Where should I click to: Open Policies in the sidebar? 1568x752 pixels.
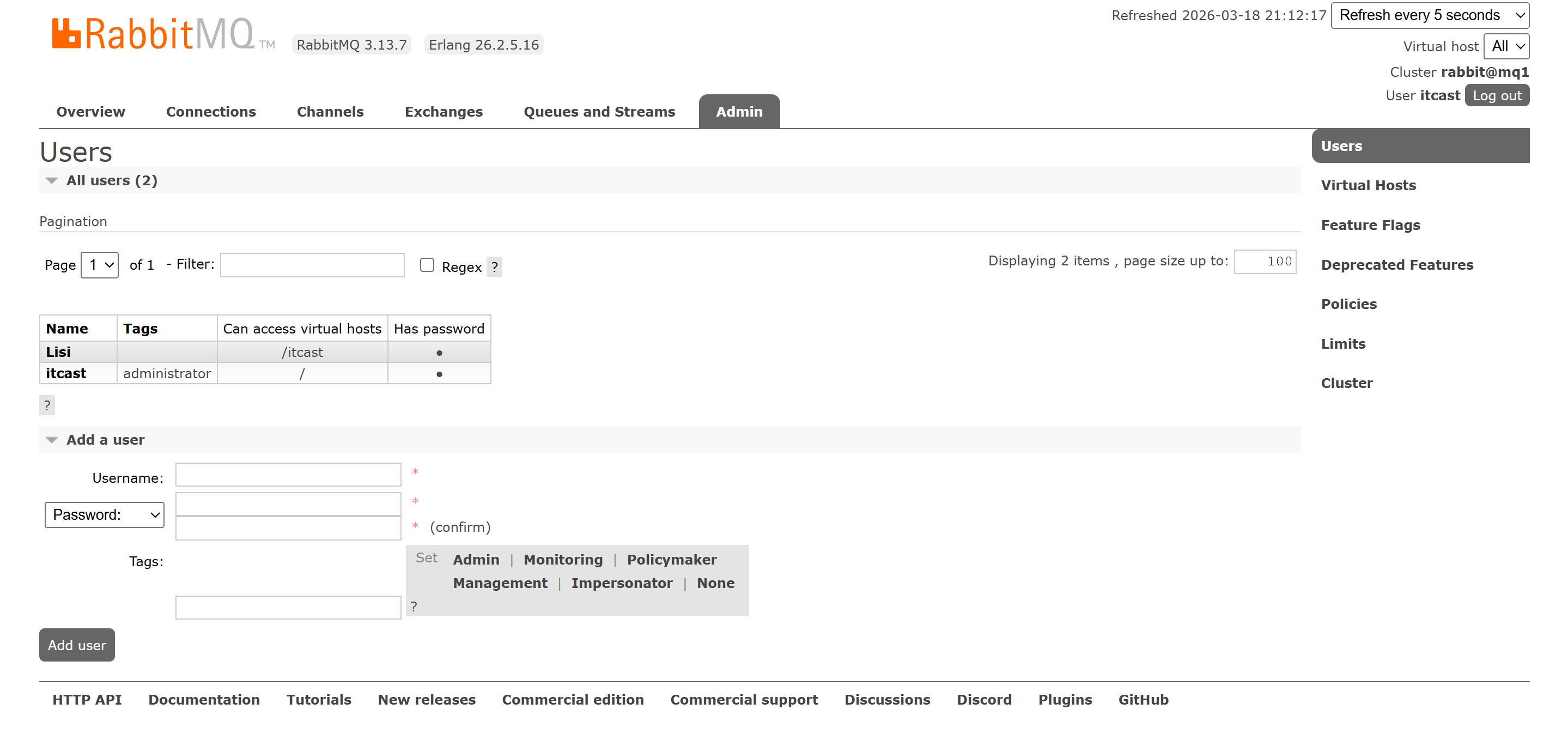(1348, 304)
